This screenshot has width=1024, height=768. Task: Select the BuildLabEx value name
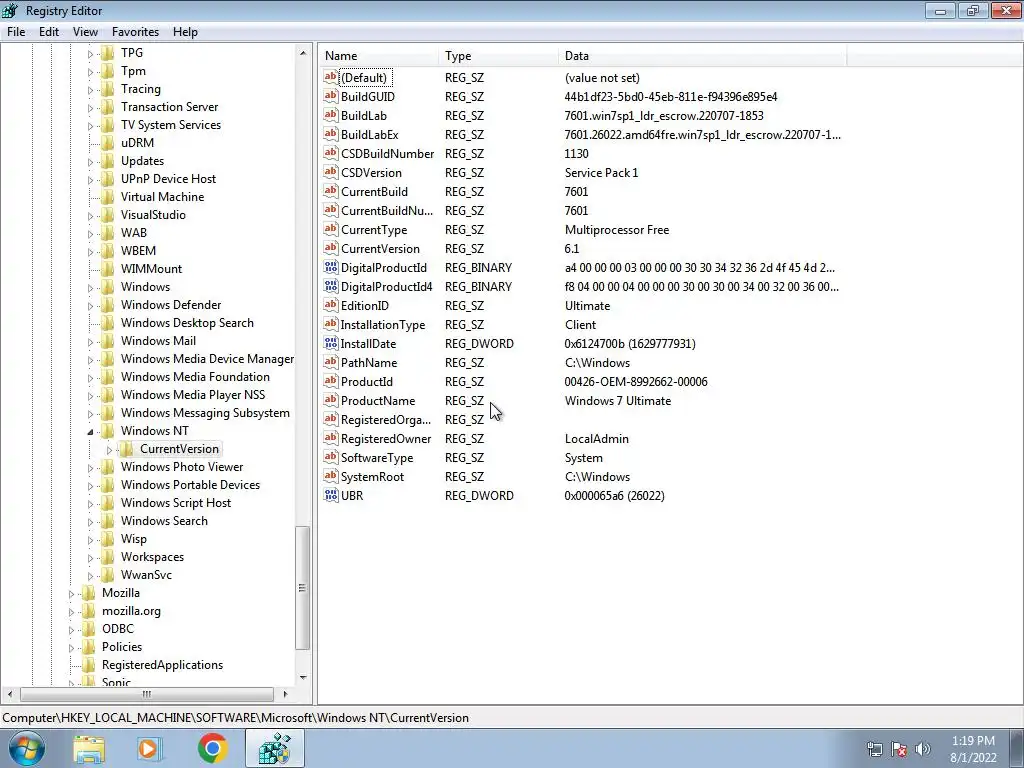click(x=369, y=135)
